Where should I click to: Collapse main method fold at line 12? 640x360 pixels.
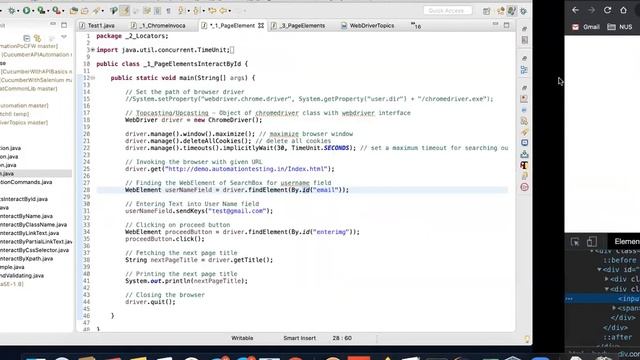[93, 78]
